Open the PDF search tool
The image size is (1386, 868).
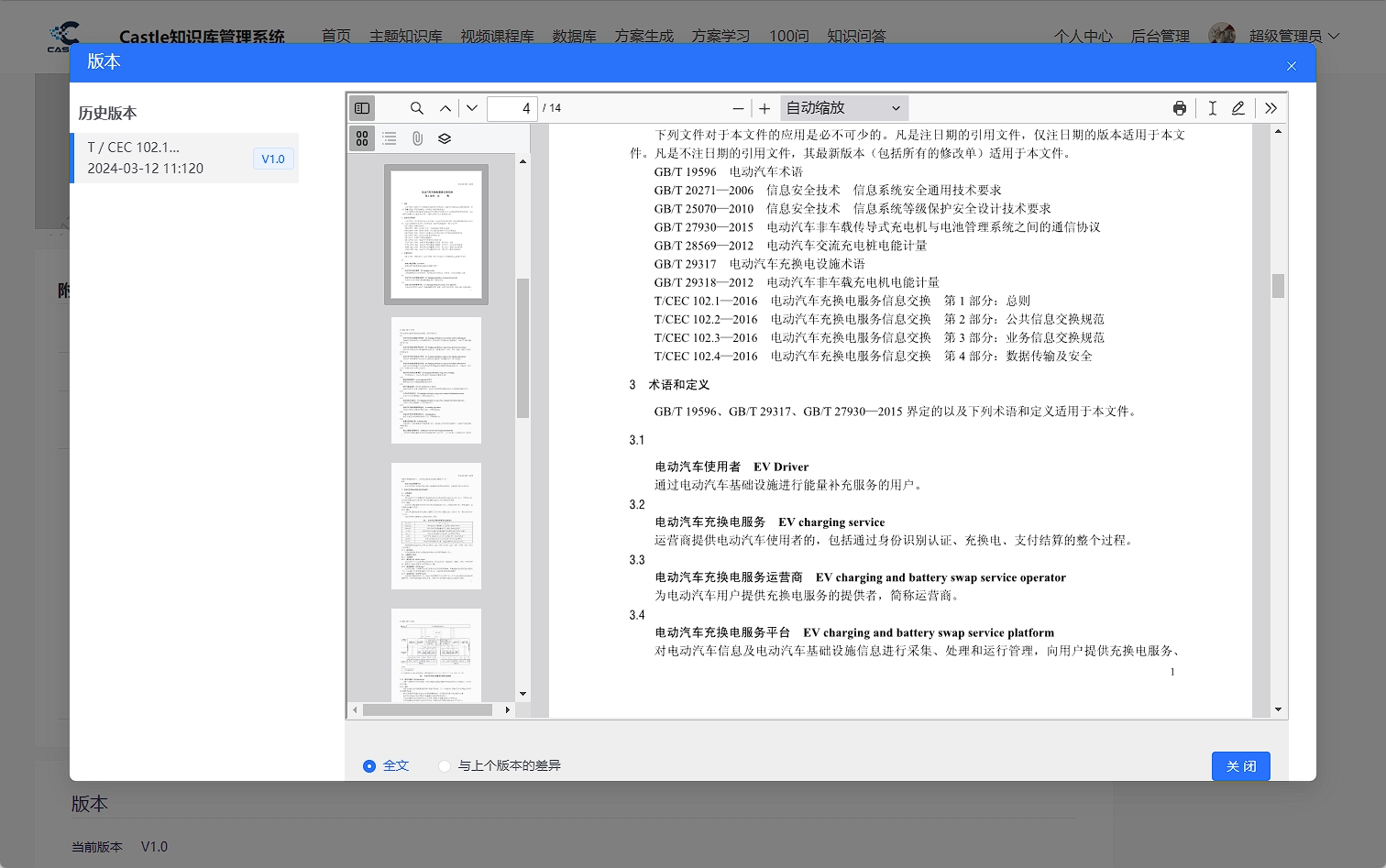coord(416,107)
